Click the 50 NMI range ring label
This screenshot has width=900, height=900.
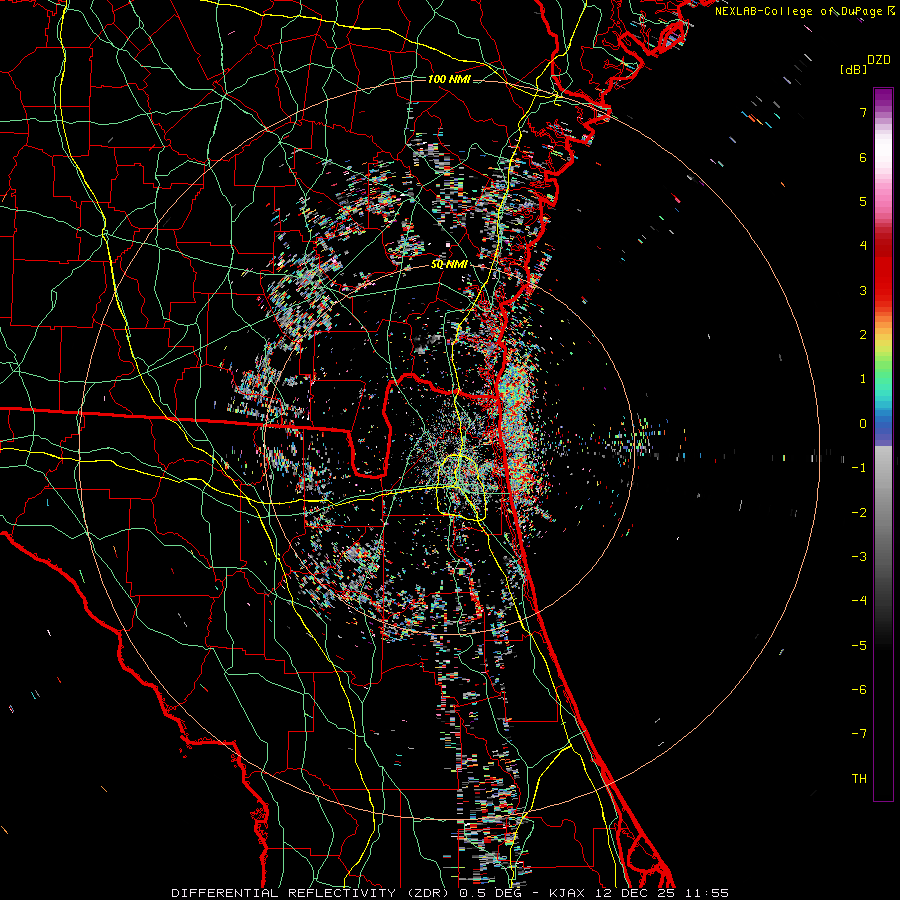click(449, 265)
